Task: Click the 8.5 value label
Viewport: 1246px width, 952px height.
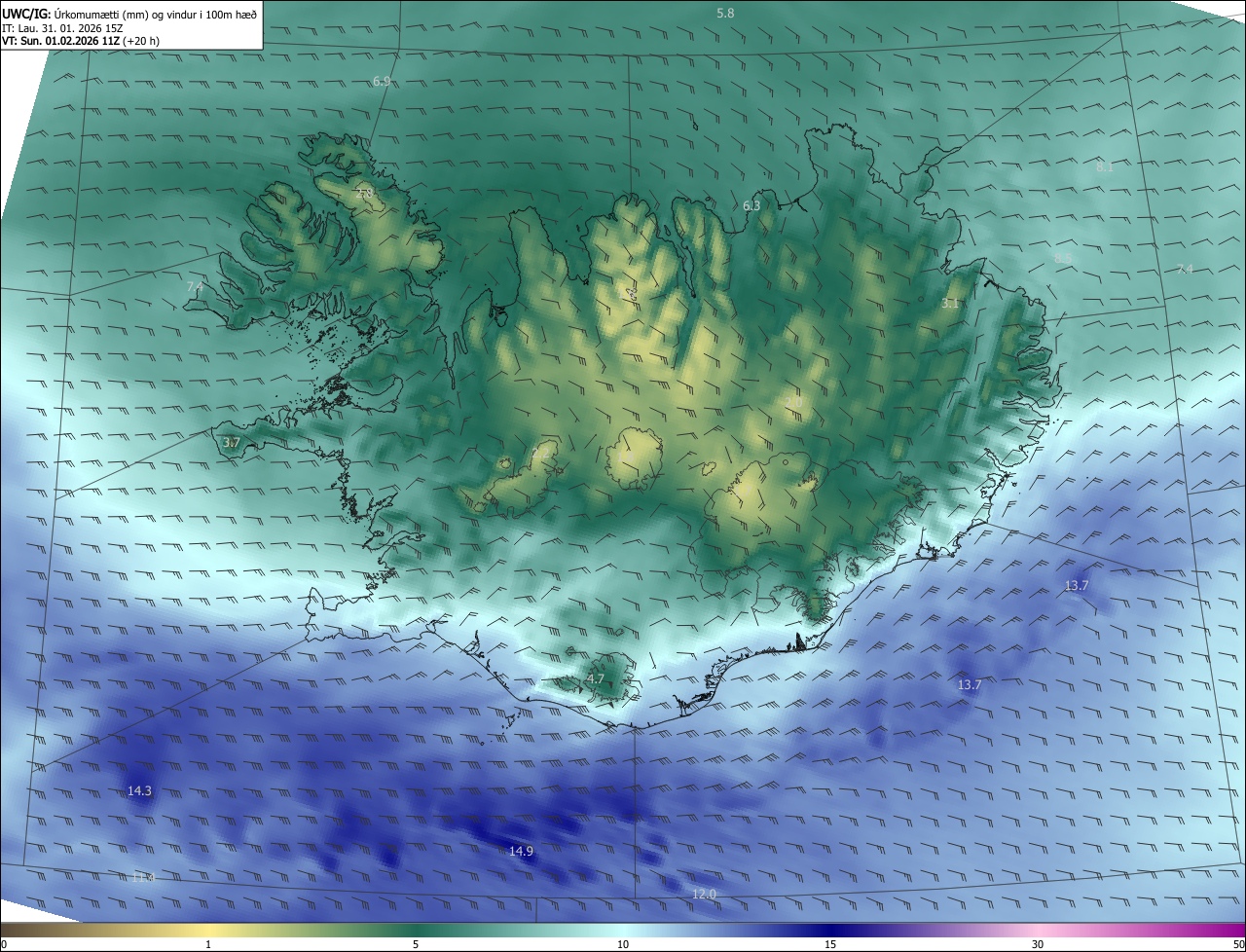Action: point(1063,258)
